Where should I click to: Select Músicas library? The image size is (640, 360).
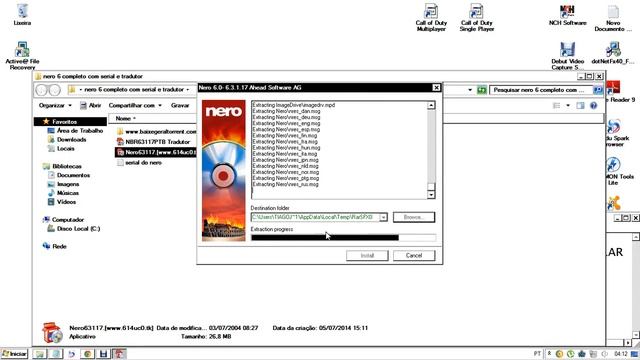(x=63, y=193)
